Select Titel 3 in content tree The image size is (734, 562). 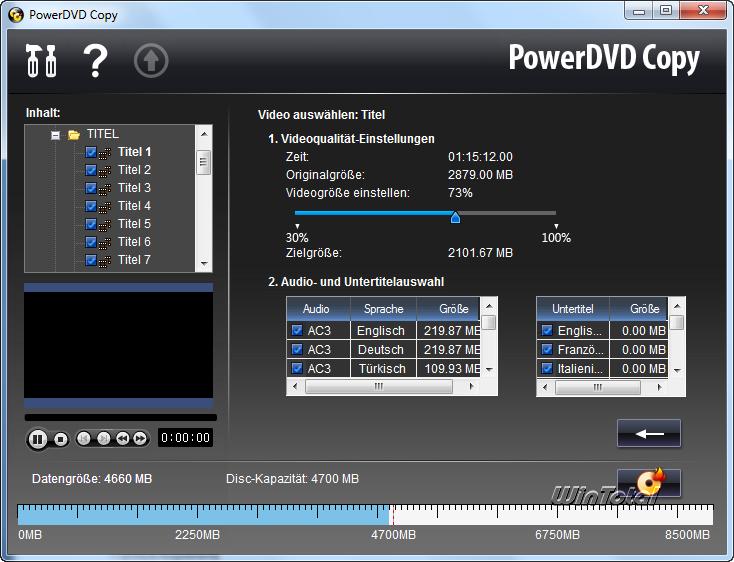coord(134,188)
